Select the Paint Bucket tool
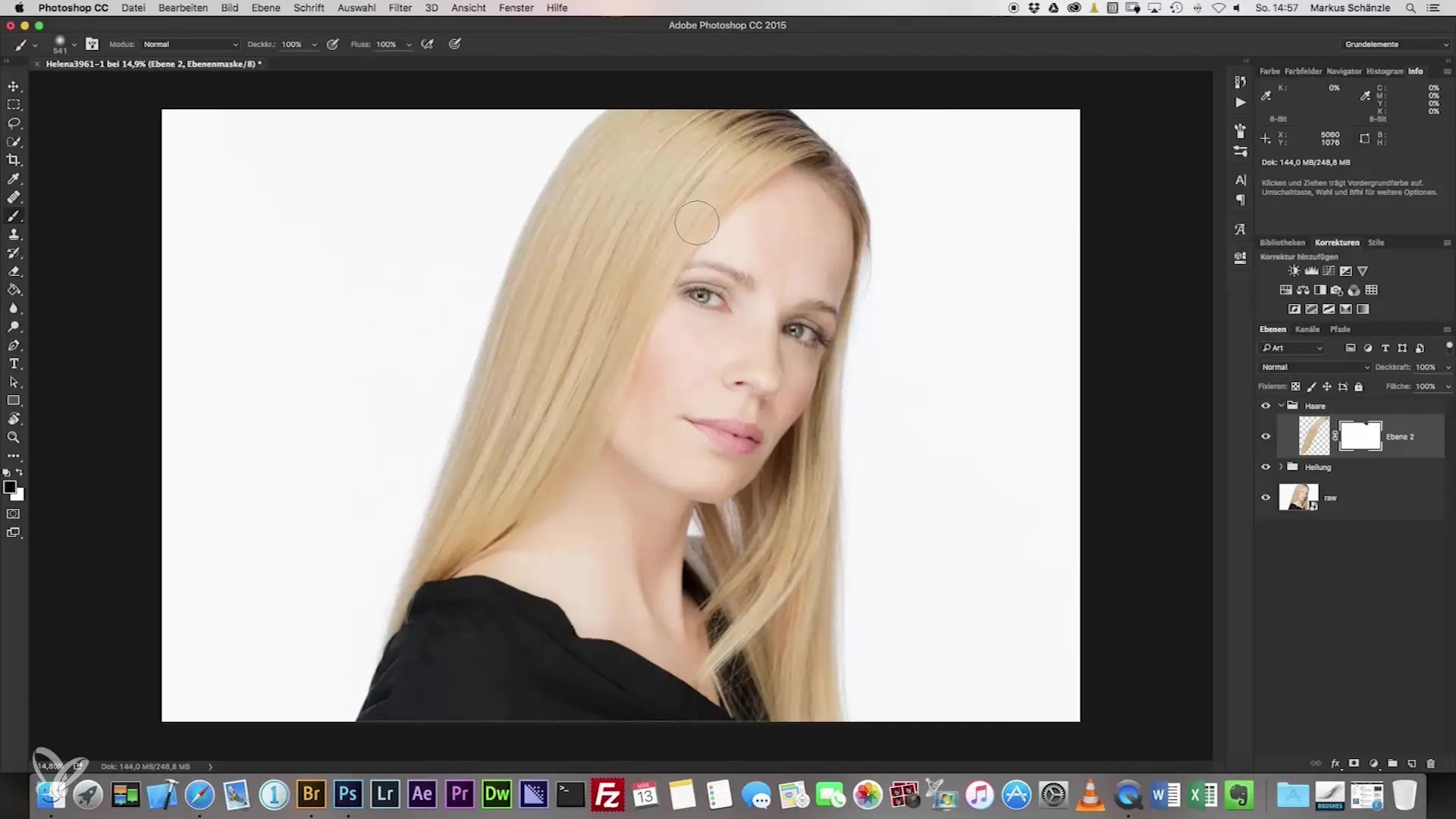Screen dimensions: 1456x819 (x=14, y=290)
